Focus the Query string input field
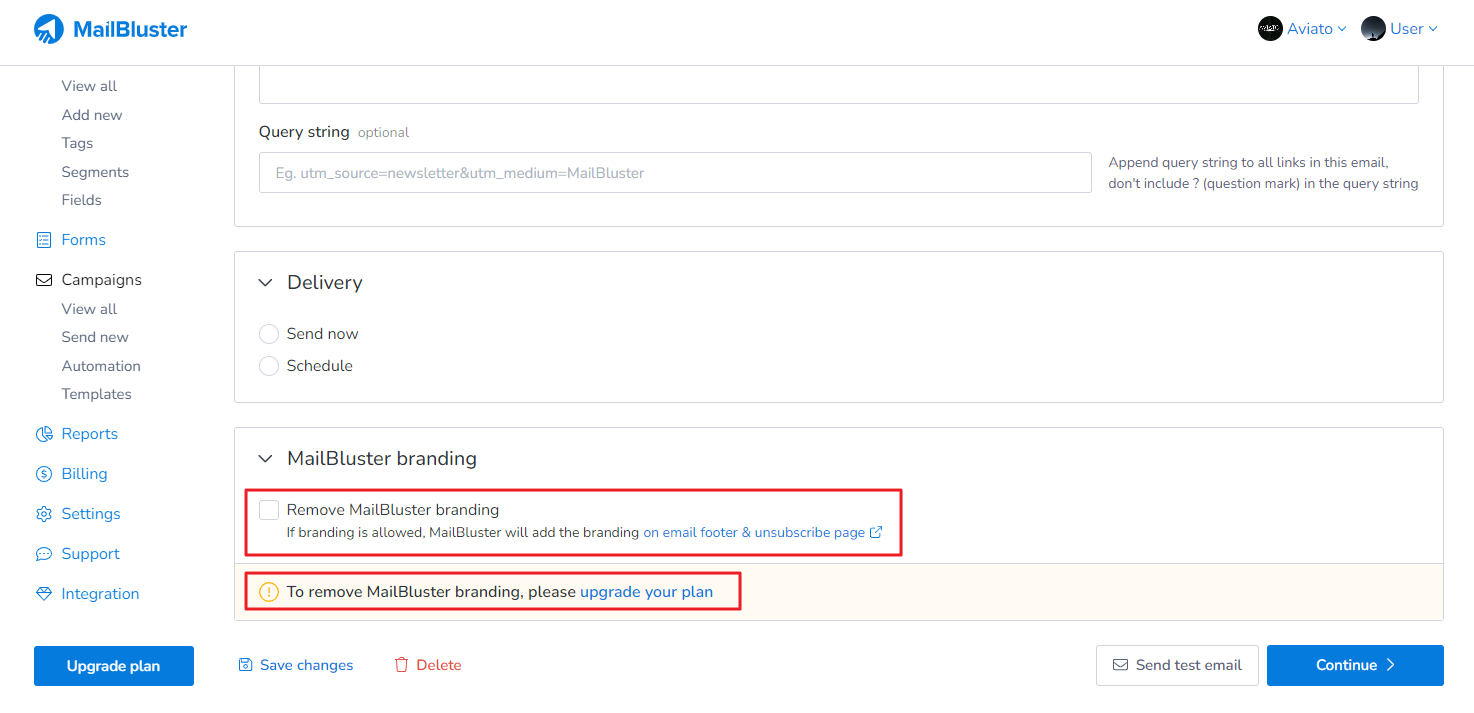The image size is (1474, 713). tap(675, 173)
